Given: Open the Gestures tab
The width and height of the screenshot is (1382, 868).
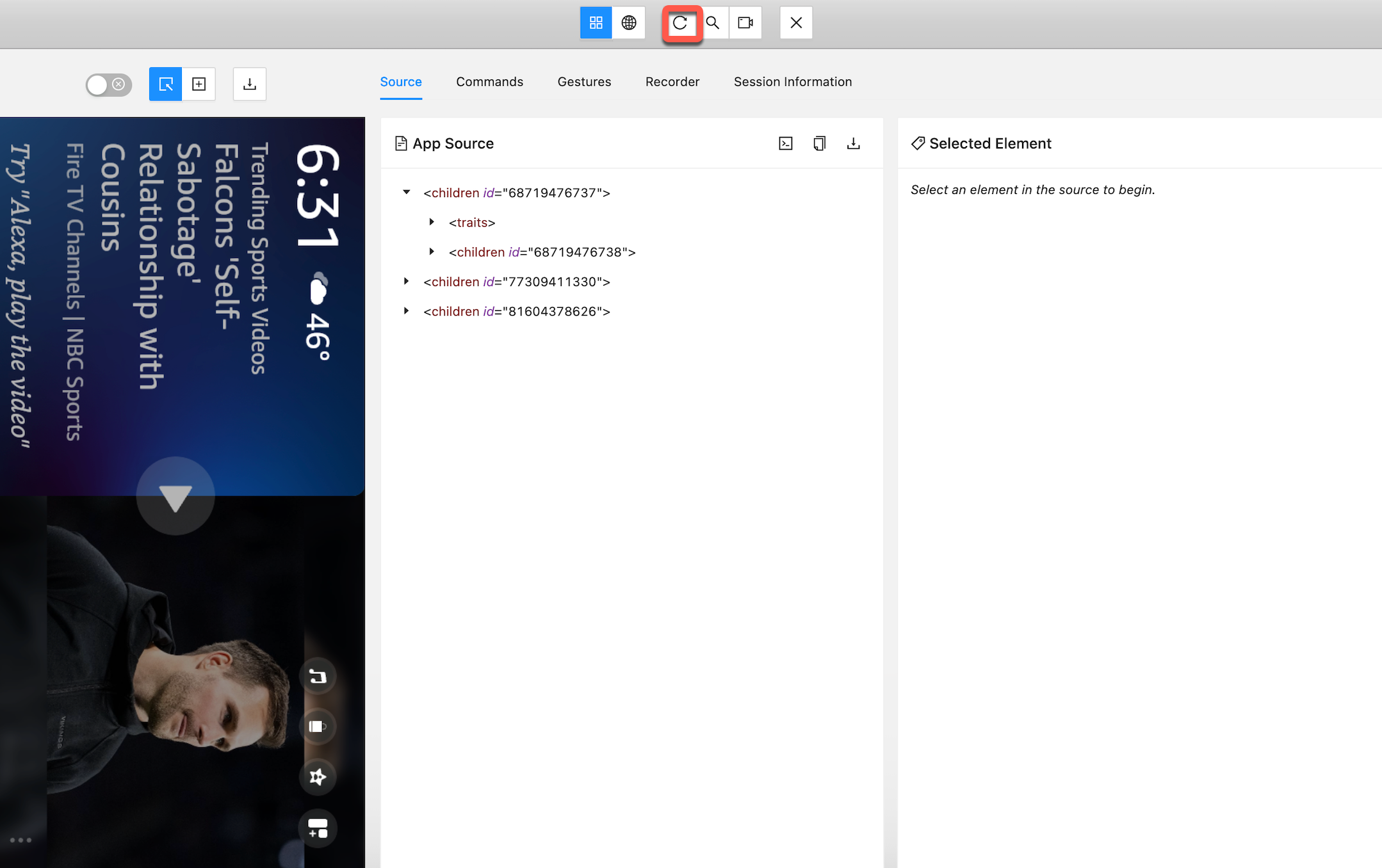Looking at the screenshot, I should [x=583, y=81].
